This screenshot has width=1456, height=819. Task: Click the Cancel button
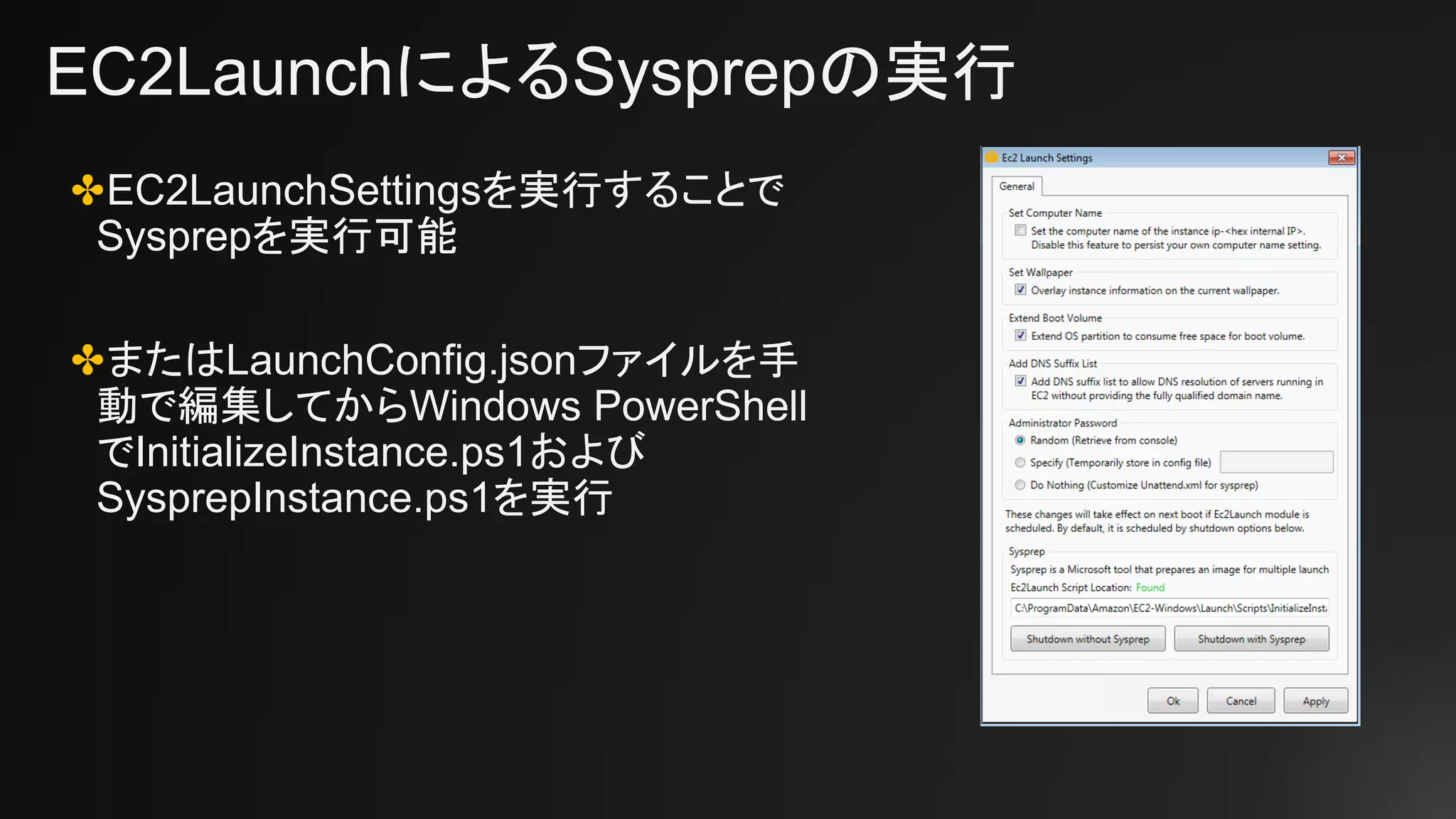coord(1241,701)
